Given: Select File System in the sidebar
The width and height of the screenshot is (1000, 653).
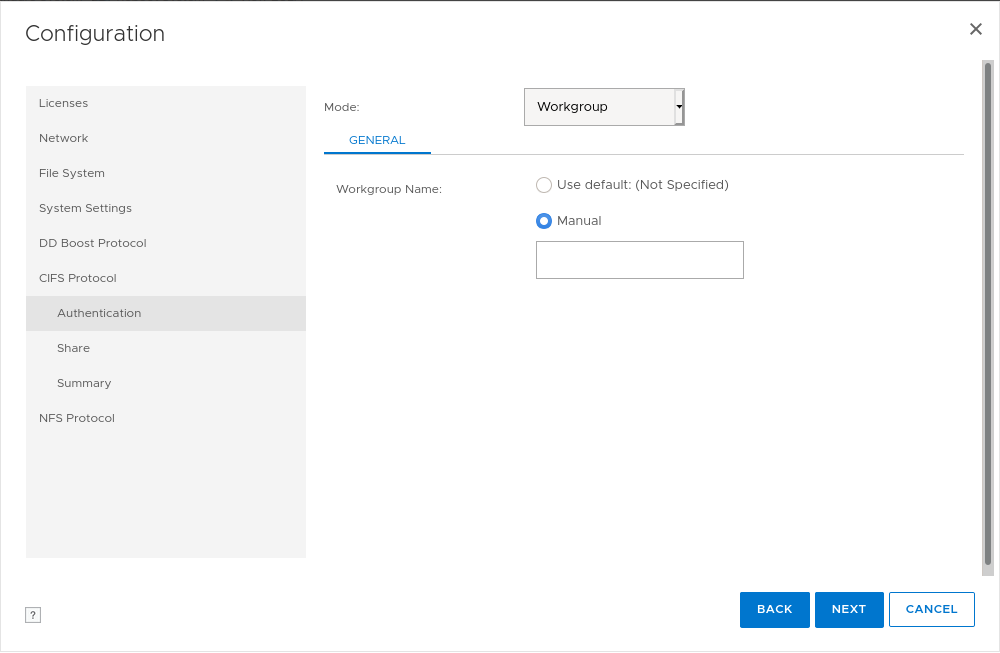Looking at the screenshot, I should tap(71, 173).
